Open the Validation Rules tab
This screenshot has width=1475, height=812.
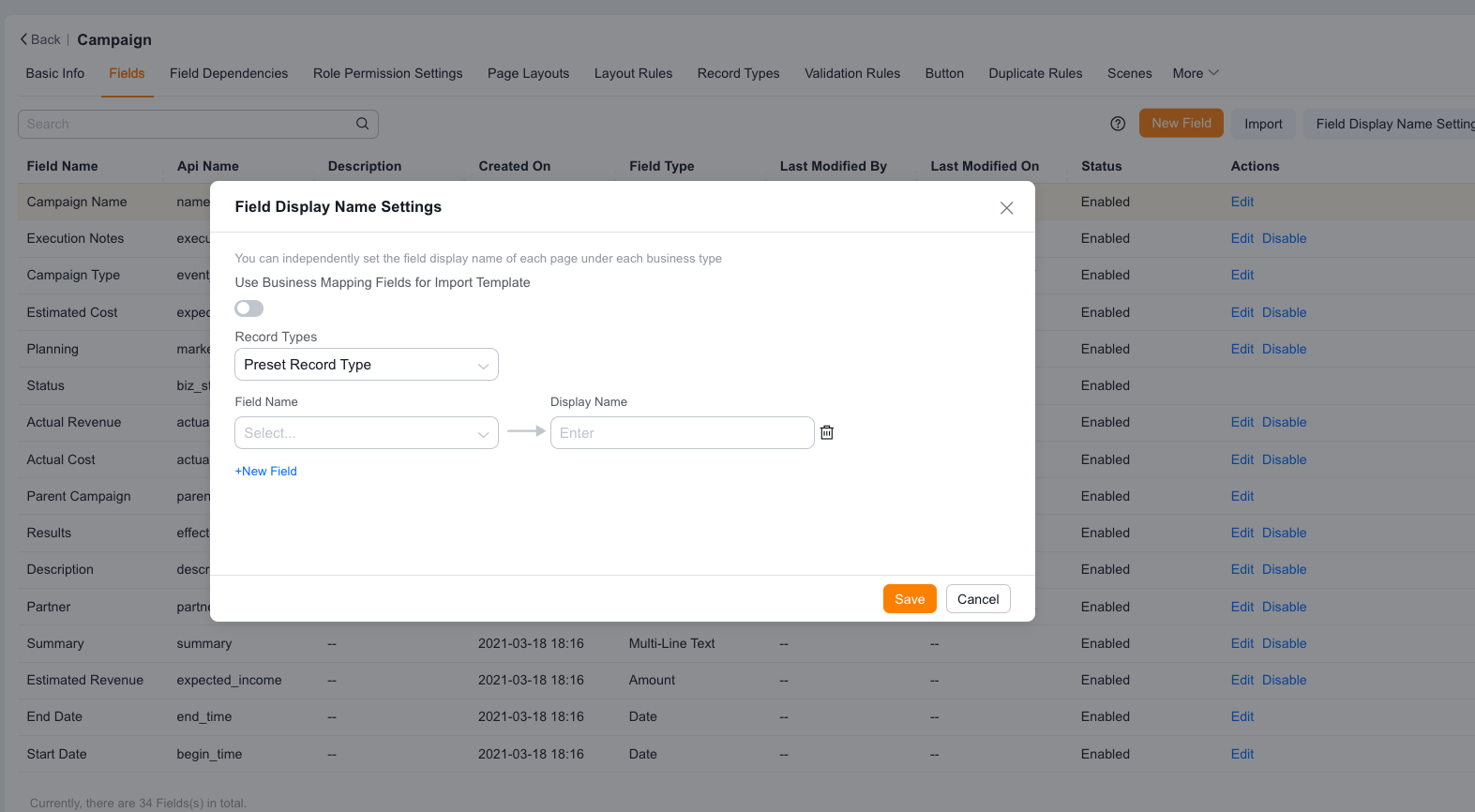pyautogui.click(x=852, y=73)
